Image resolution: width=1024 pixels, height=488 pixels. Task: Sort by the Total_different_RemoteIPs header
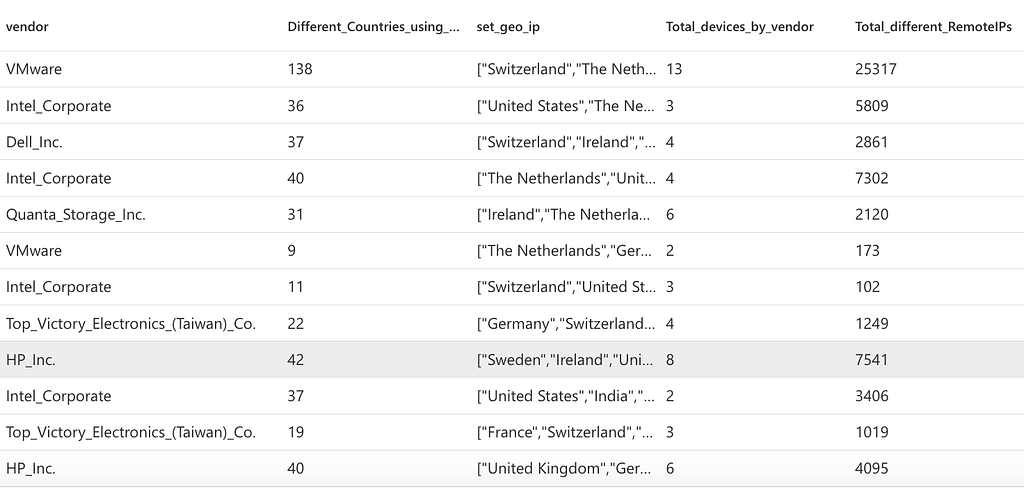[933, 27]
